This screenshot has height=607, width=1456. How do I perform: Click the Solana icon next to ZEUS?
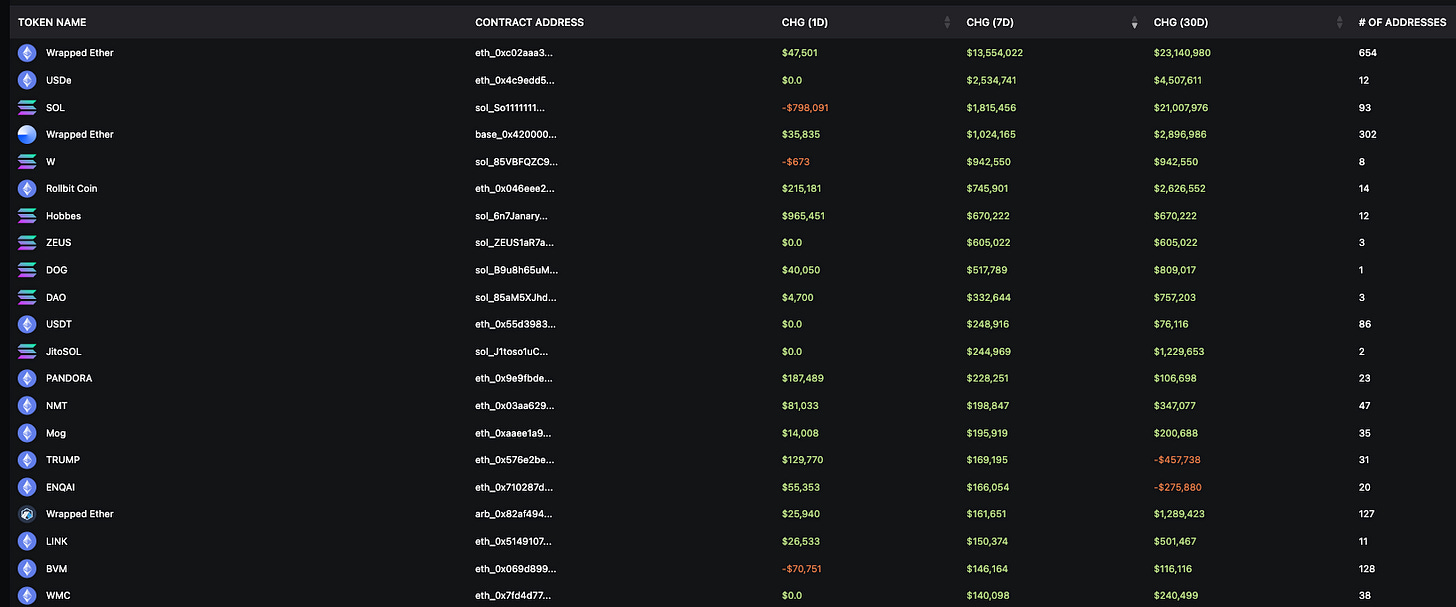pyautogui.click(x=27, y=242)
